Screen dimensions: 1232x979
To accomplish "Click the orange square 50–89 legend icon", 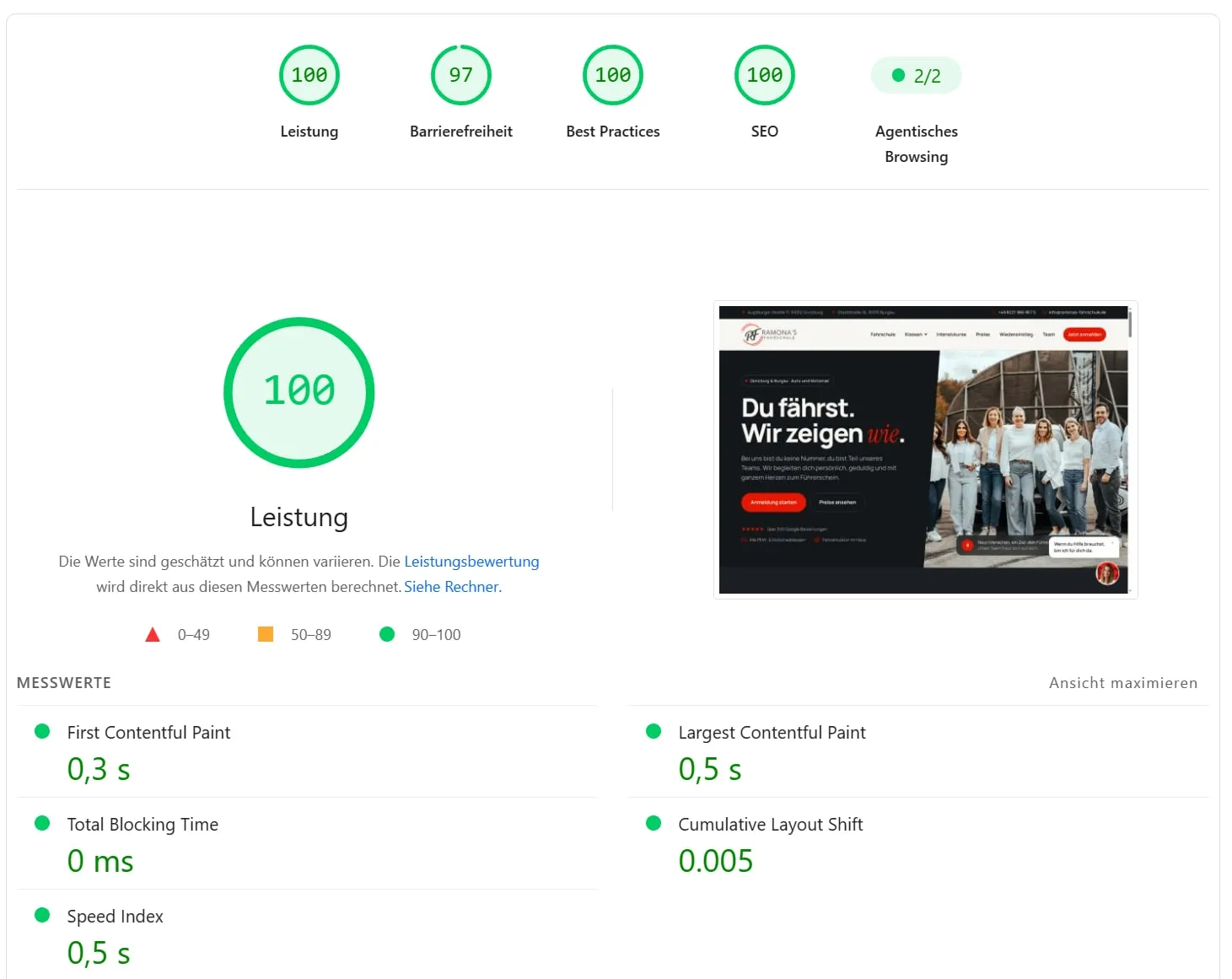I will 266,634.
